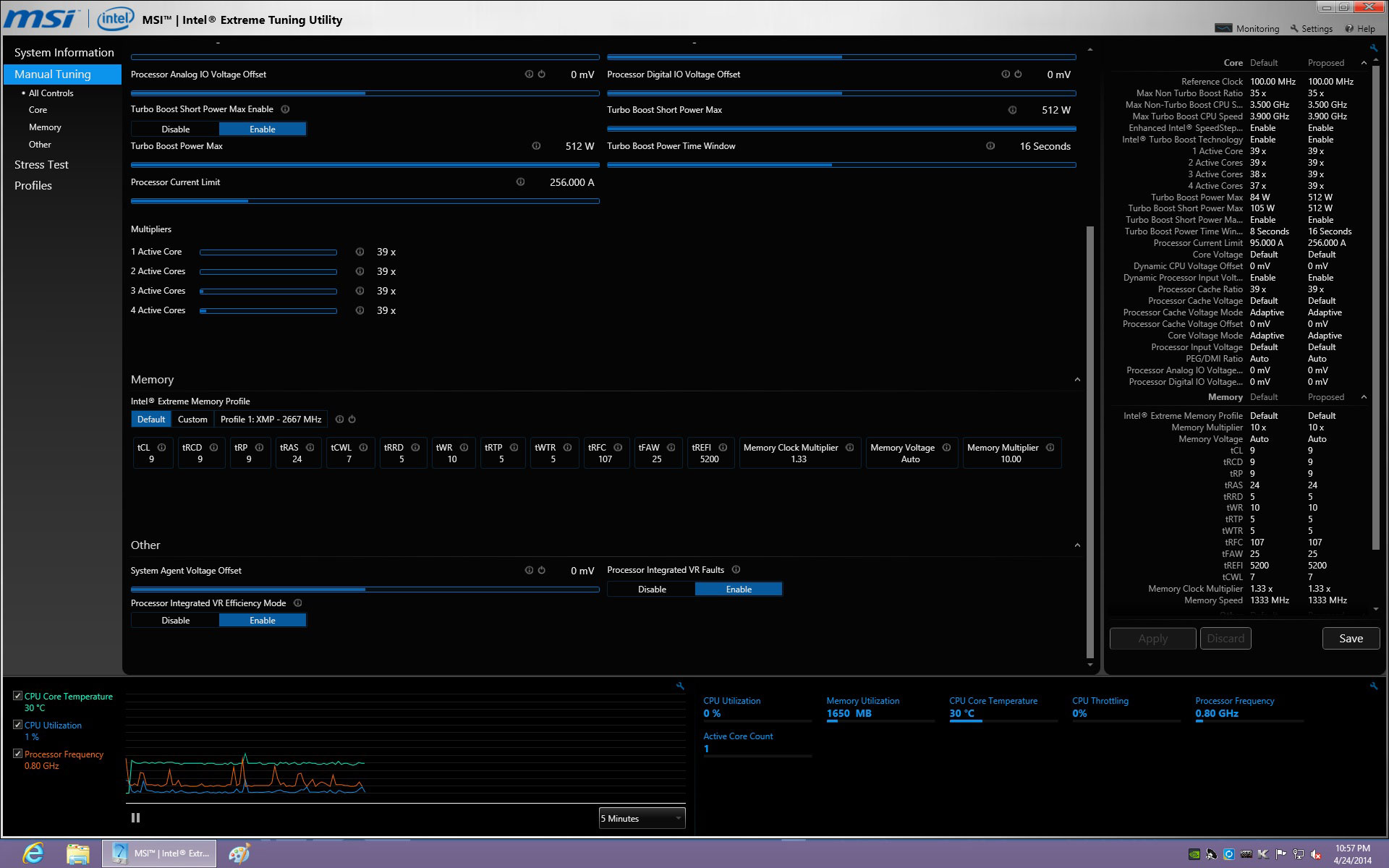The height and width of the screenshot is (868, 1389).
Task: Click the Apply button
Action: [x=1152, y=639]
